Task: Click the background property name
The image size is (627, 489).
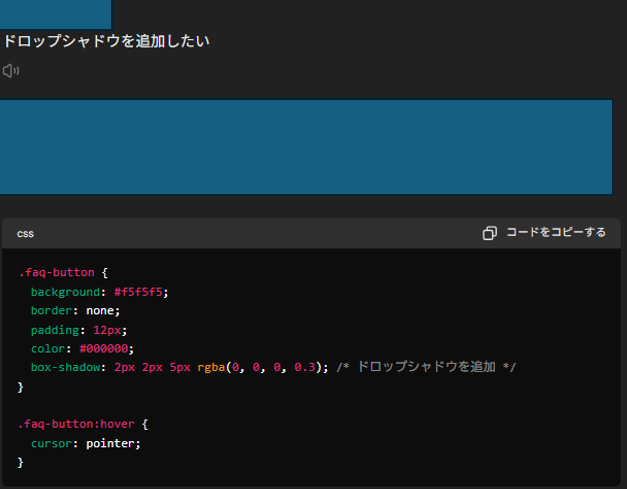Action: click(x=66, y=292)
